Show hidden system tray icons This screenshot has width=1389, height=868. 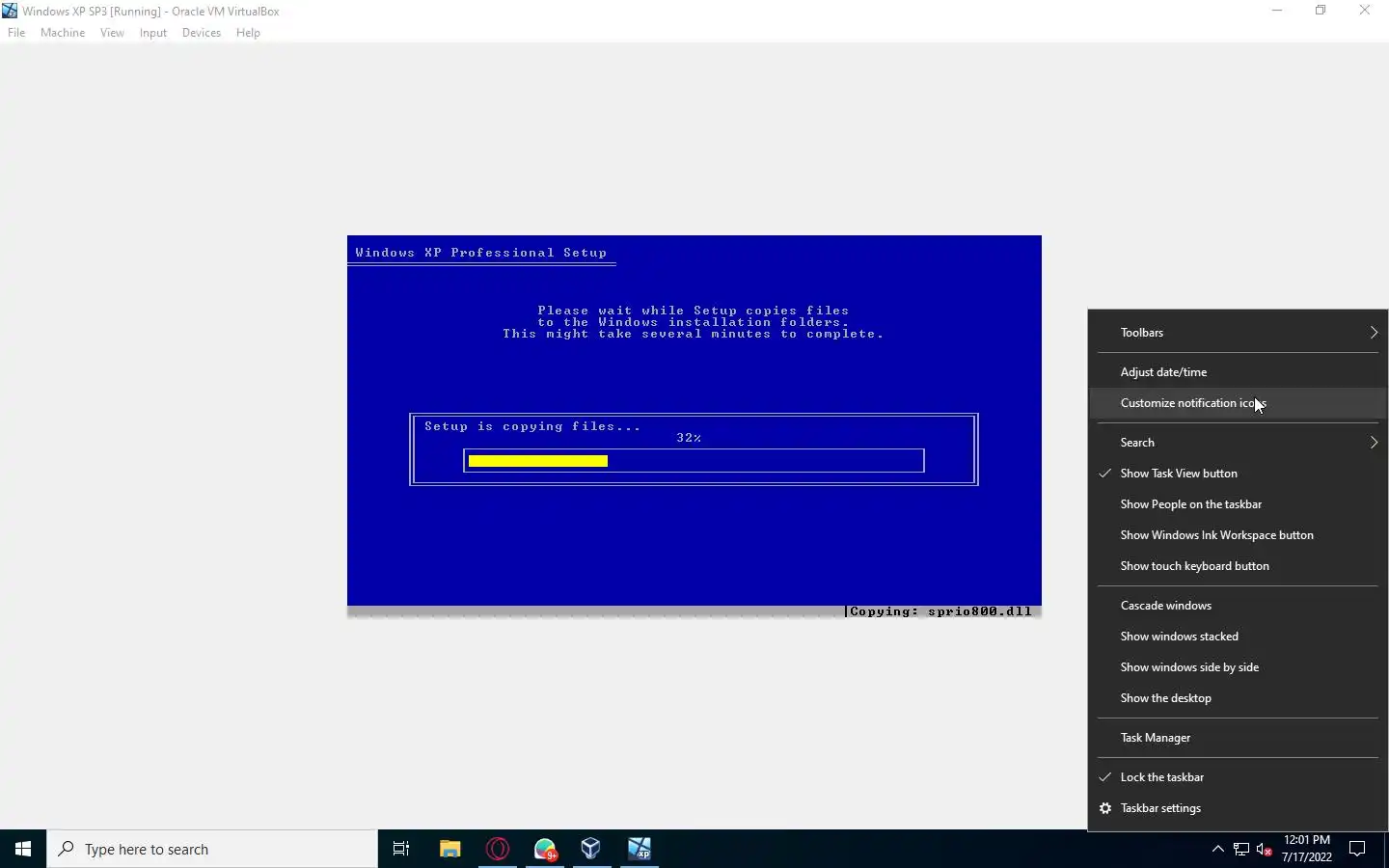(1217, 849)
